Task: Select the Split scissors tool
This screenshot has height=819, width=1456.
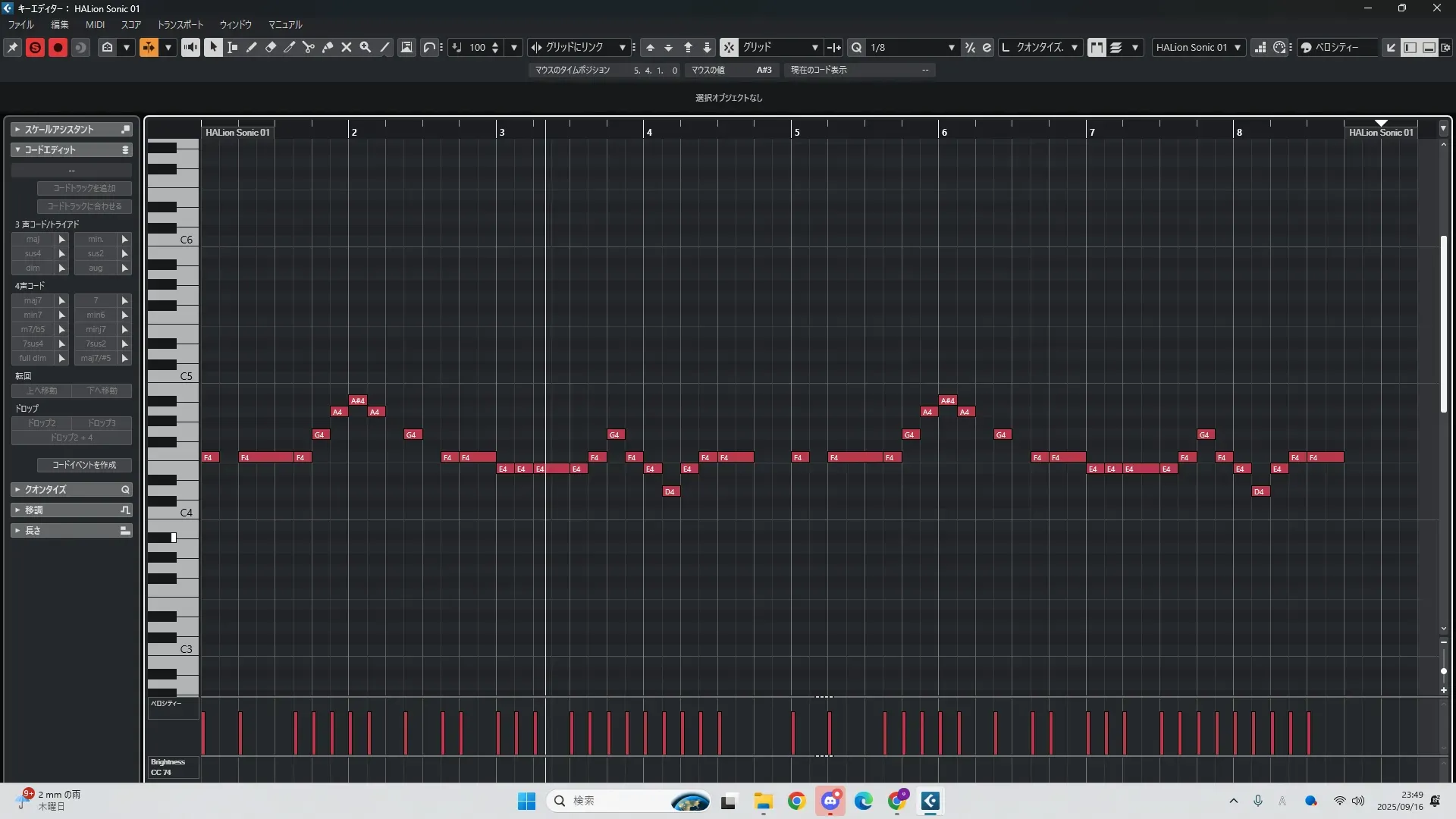Action: pyautogui.click(x=308, y=47)
